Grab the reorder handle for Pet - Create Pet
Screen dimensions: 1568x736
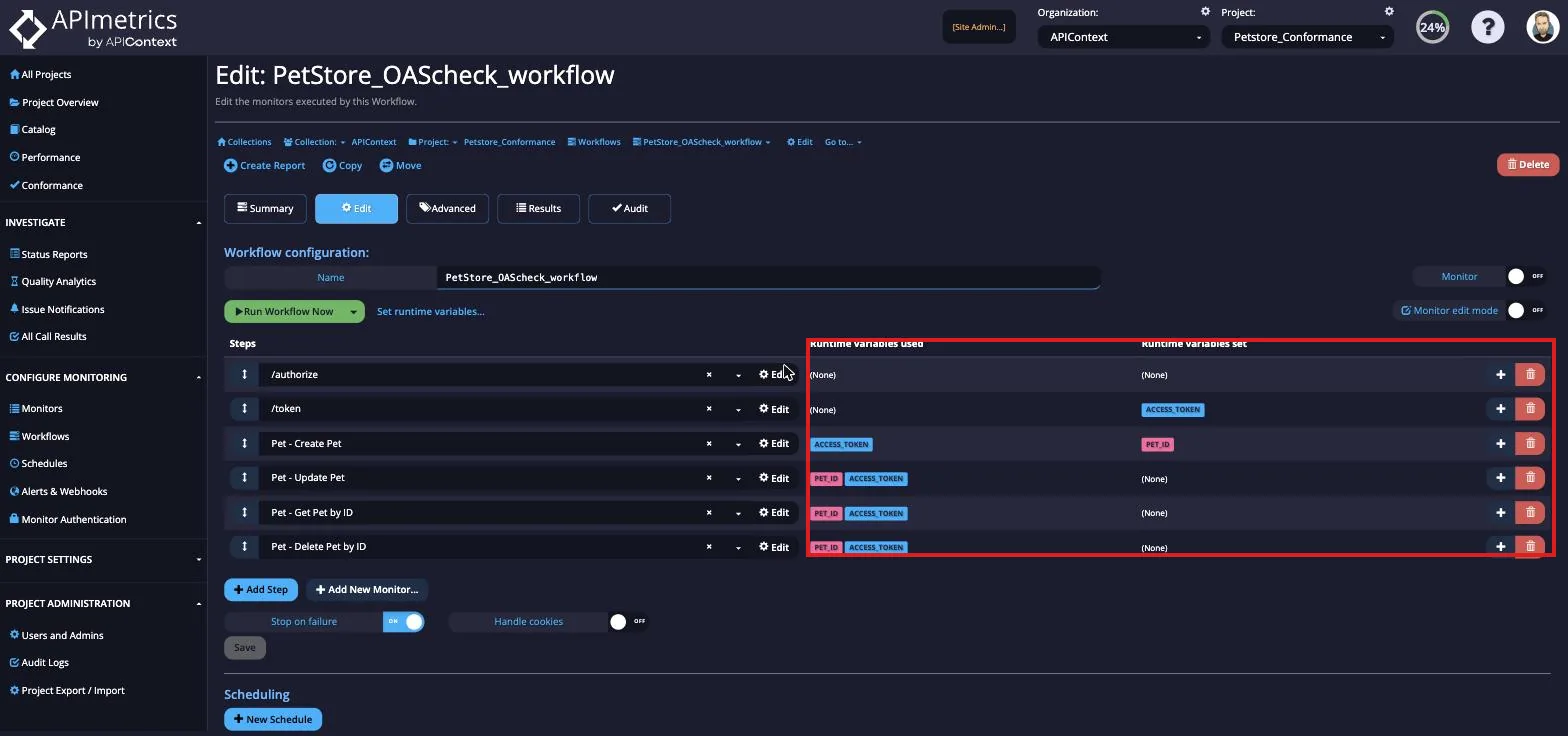tap(244, 443)
